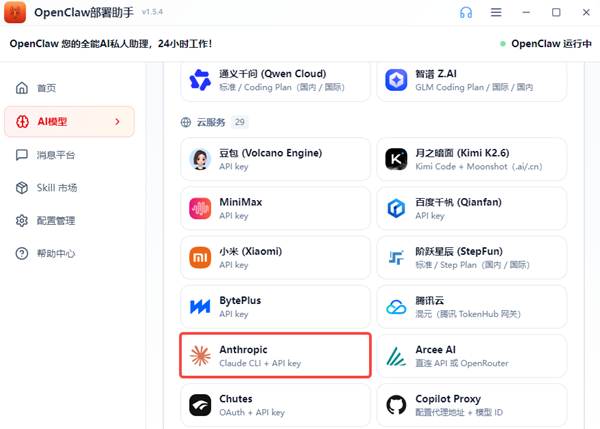
Task: Select the Chutes title text
Action: click(236, 399)
